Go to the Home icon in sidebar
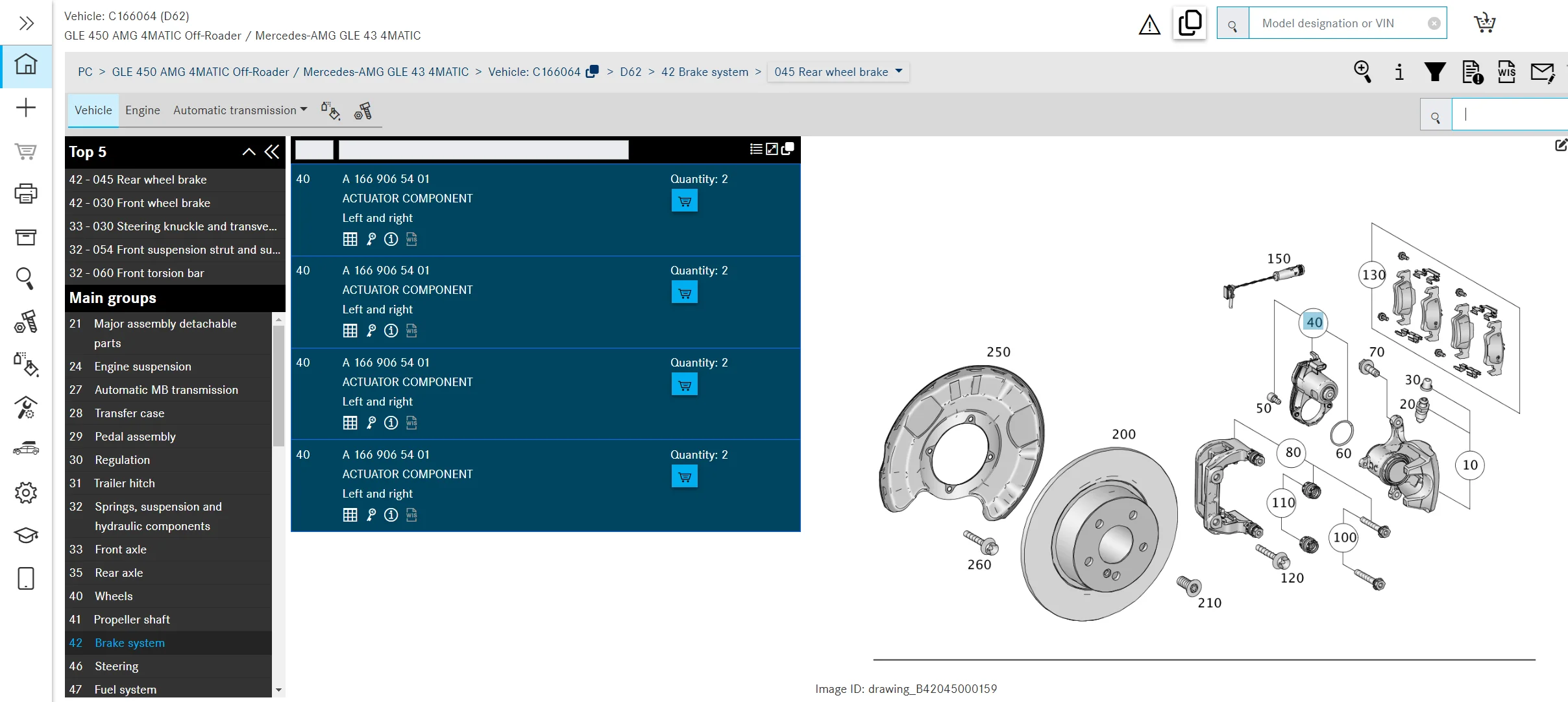This screenshot has width=1568, height=702. click(26, 64)
